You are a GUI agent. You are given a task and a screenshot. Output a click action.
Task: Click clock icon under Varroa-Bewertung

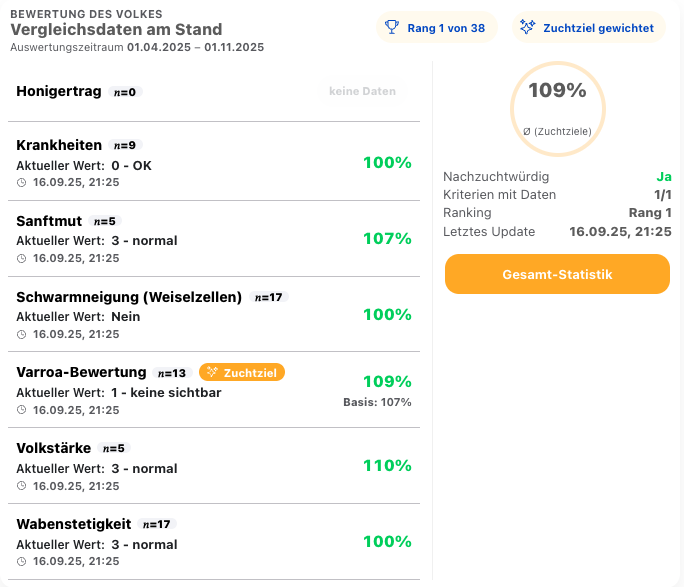[x=22, y=410]
